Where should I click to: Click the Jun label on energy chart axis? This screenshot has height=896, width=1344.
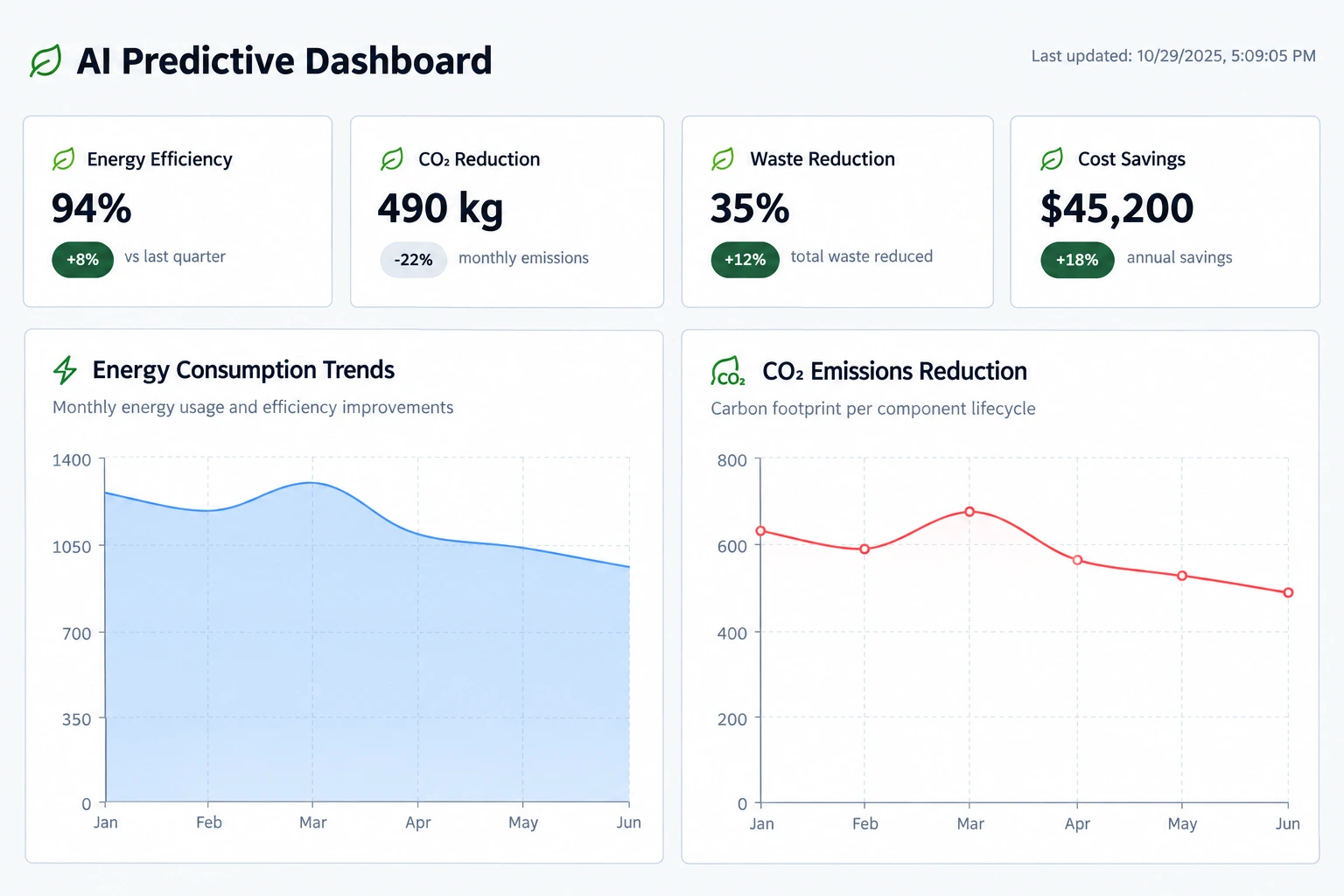click(628, 822)
